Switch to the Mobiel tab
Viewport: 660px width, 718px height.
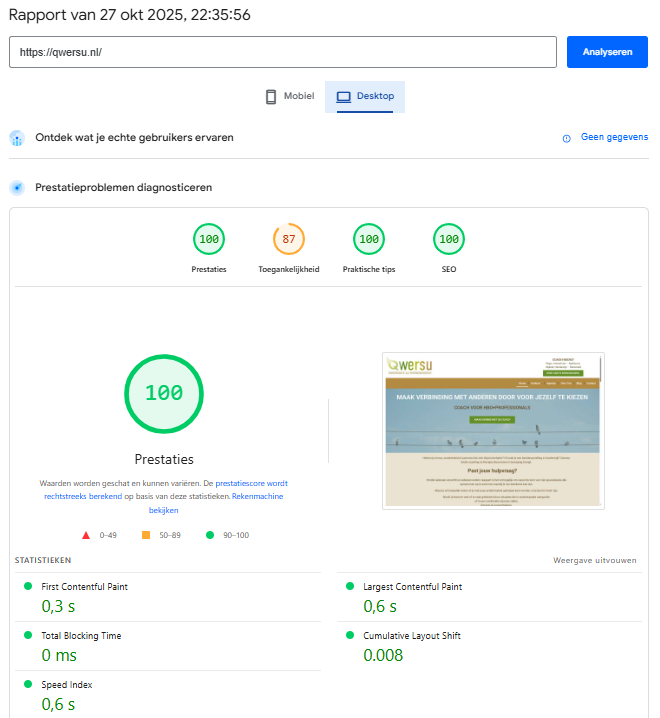pos(289,96)
